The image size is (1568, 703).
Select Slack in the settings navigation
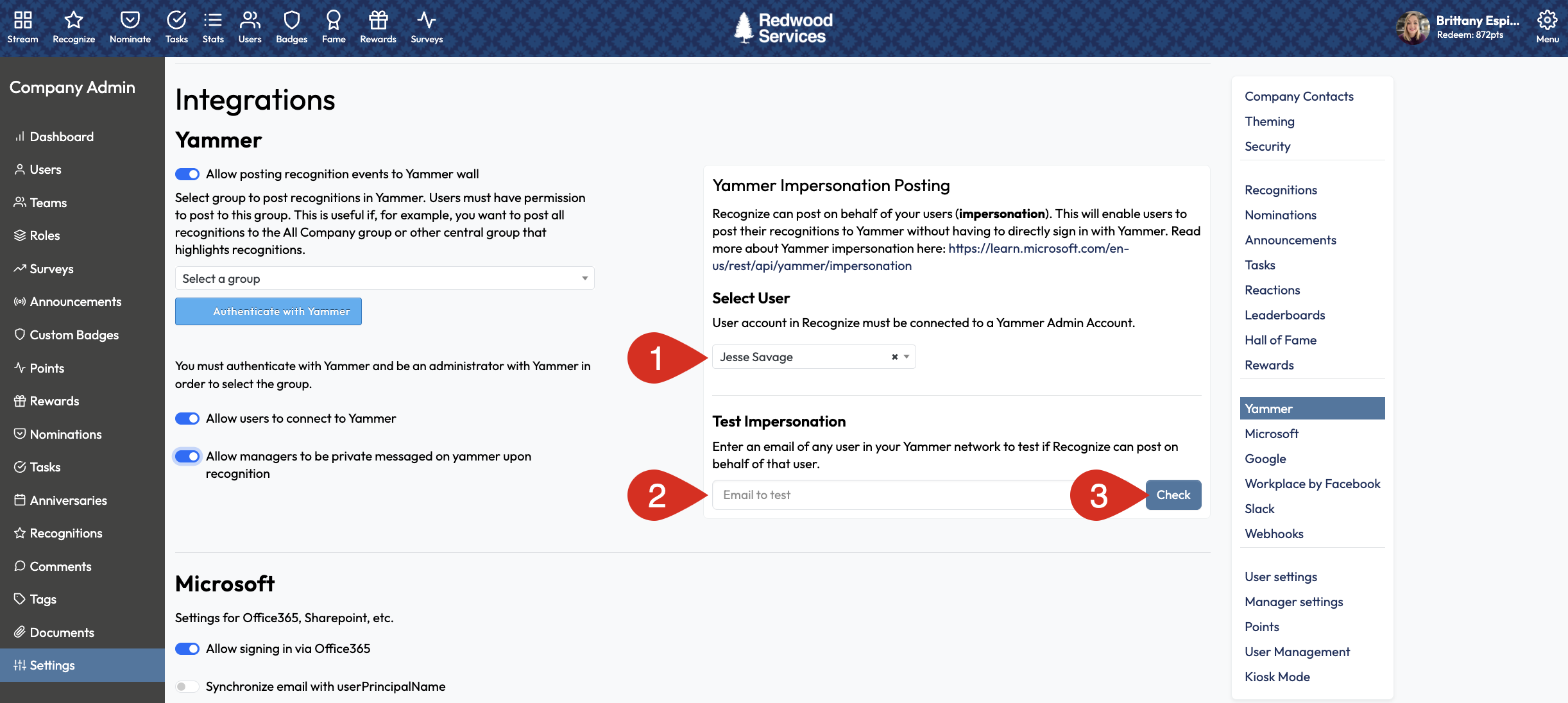1260,509
